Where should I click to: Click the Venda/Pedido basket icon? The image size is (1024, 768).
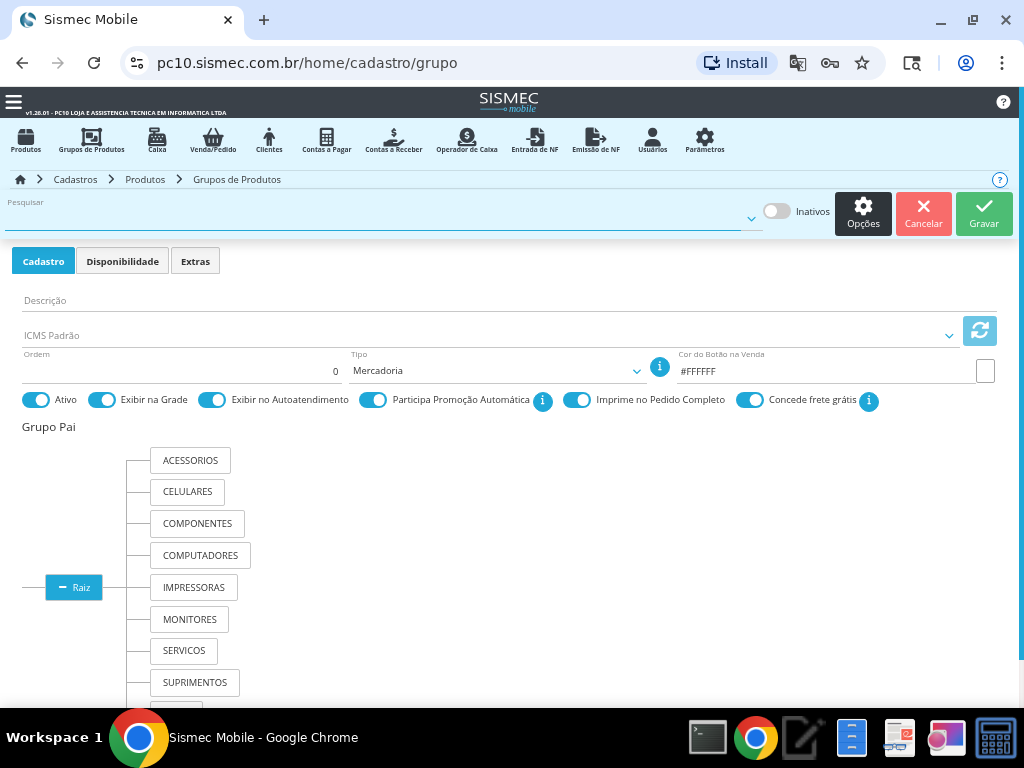213,140
